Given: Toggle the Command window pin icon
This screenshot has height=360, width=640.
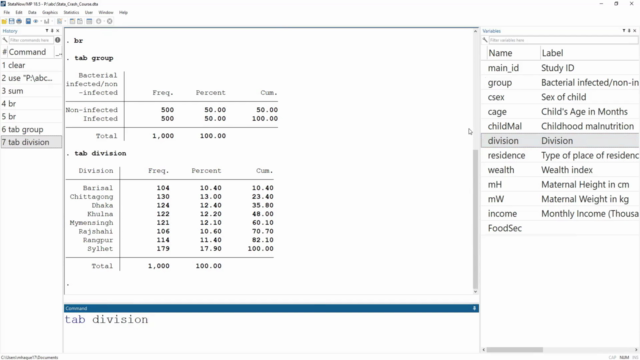Looking at the screenshot, I should (474, 308).
